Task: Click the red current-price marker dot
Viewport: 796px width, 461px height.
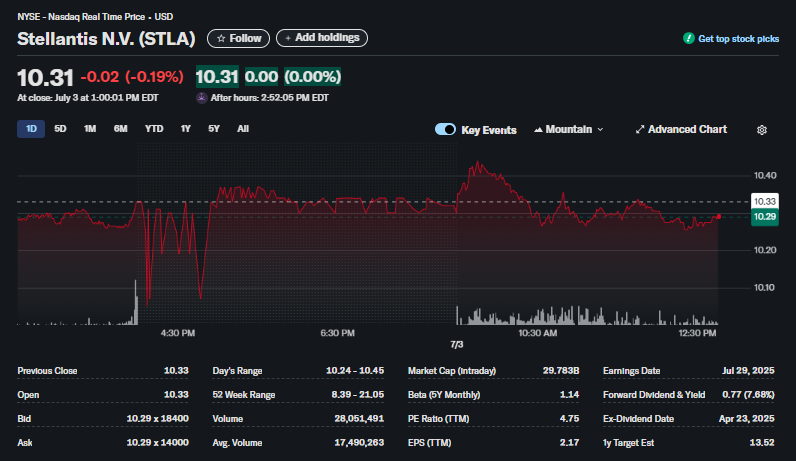Action: pyautogui.click(x=718, y=217)
